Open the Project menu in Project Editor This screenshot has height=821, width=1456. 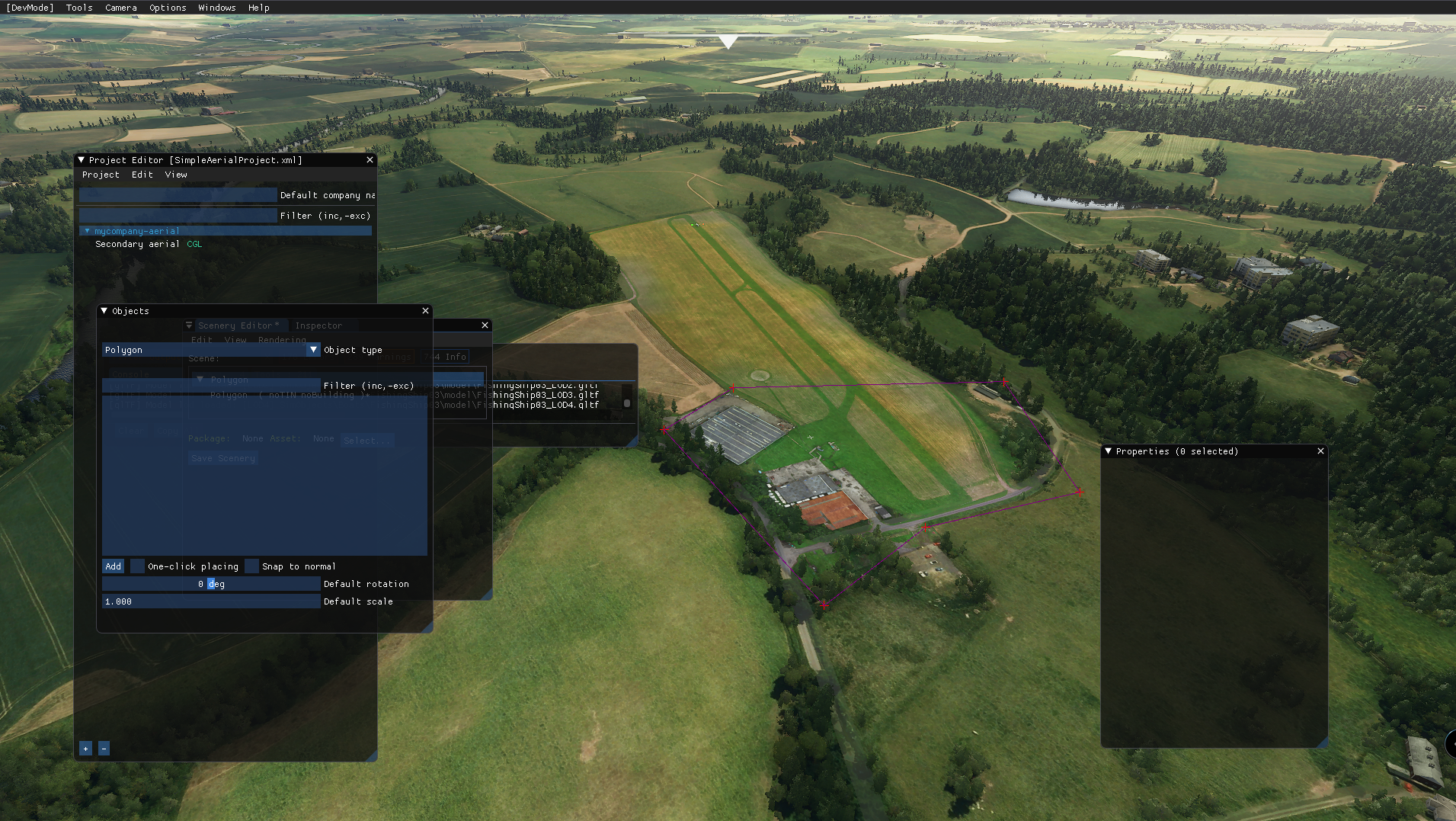[x=101, y=175]
